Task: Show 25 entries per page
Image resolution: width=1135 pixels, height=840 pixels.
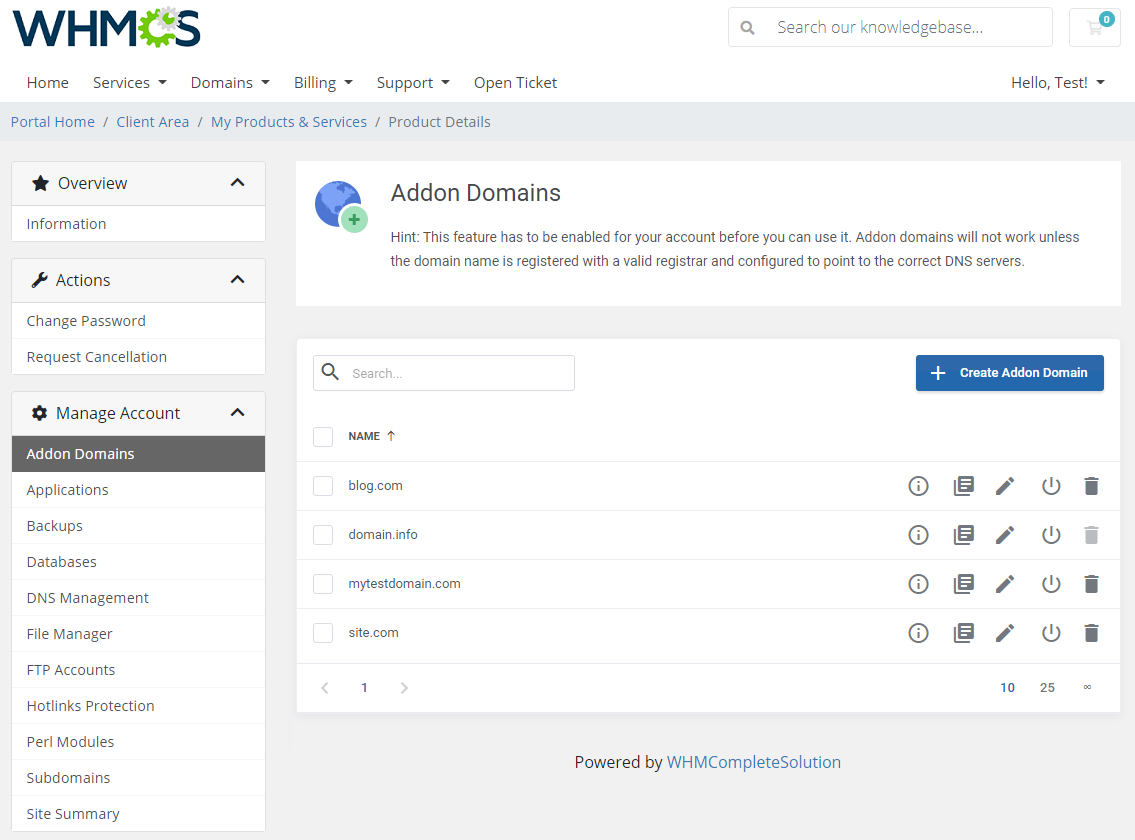Action: [x=1047, y=688]
